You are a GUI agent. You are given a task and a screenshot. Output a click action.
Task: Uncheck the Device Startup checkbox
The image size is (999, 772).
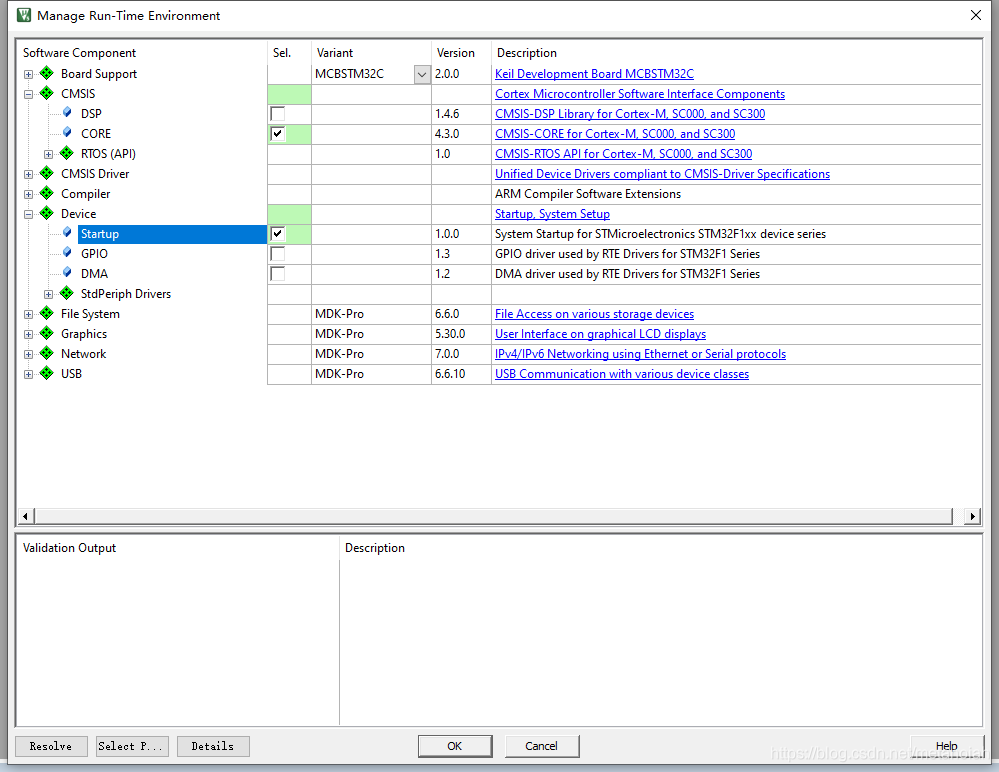278,234
